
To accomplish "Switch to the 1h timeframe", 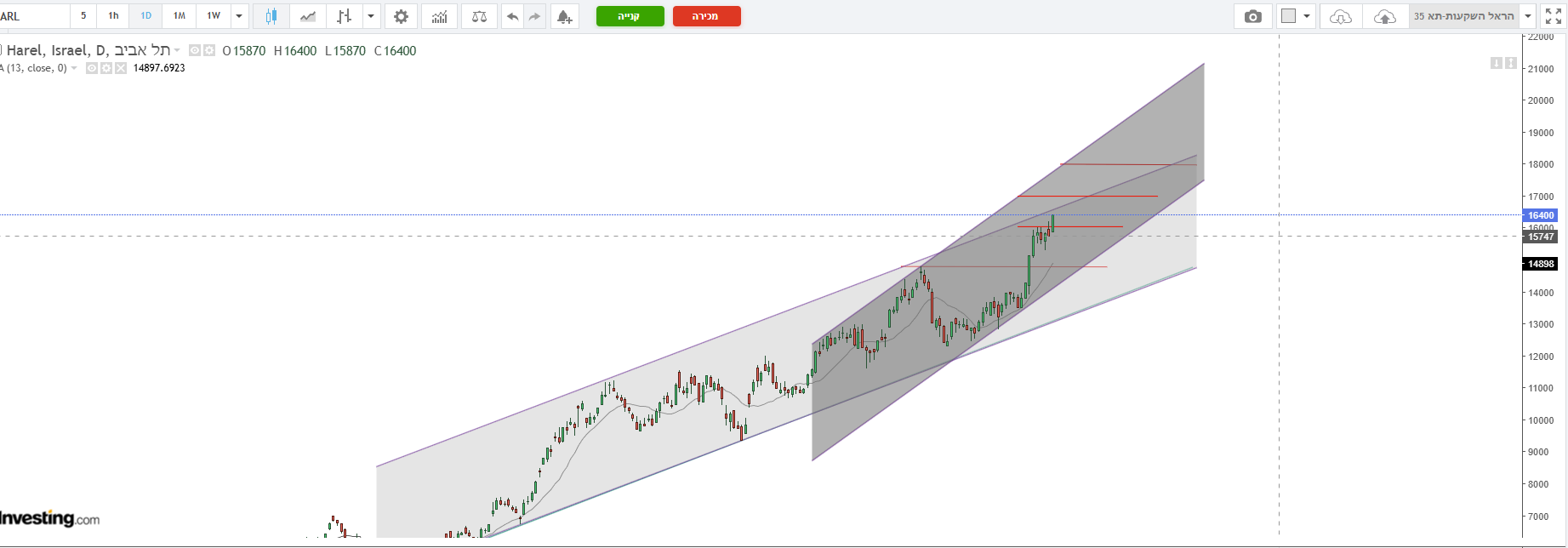I will tap(113, 16).
